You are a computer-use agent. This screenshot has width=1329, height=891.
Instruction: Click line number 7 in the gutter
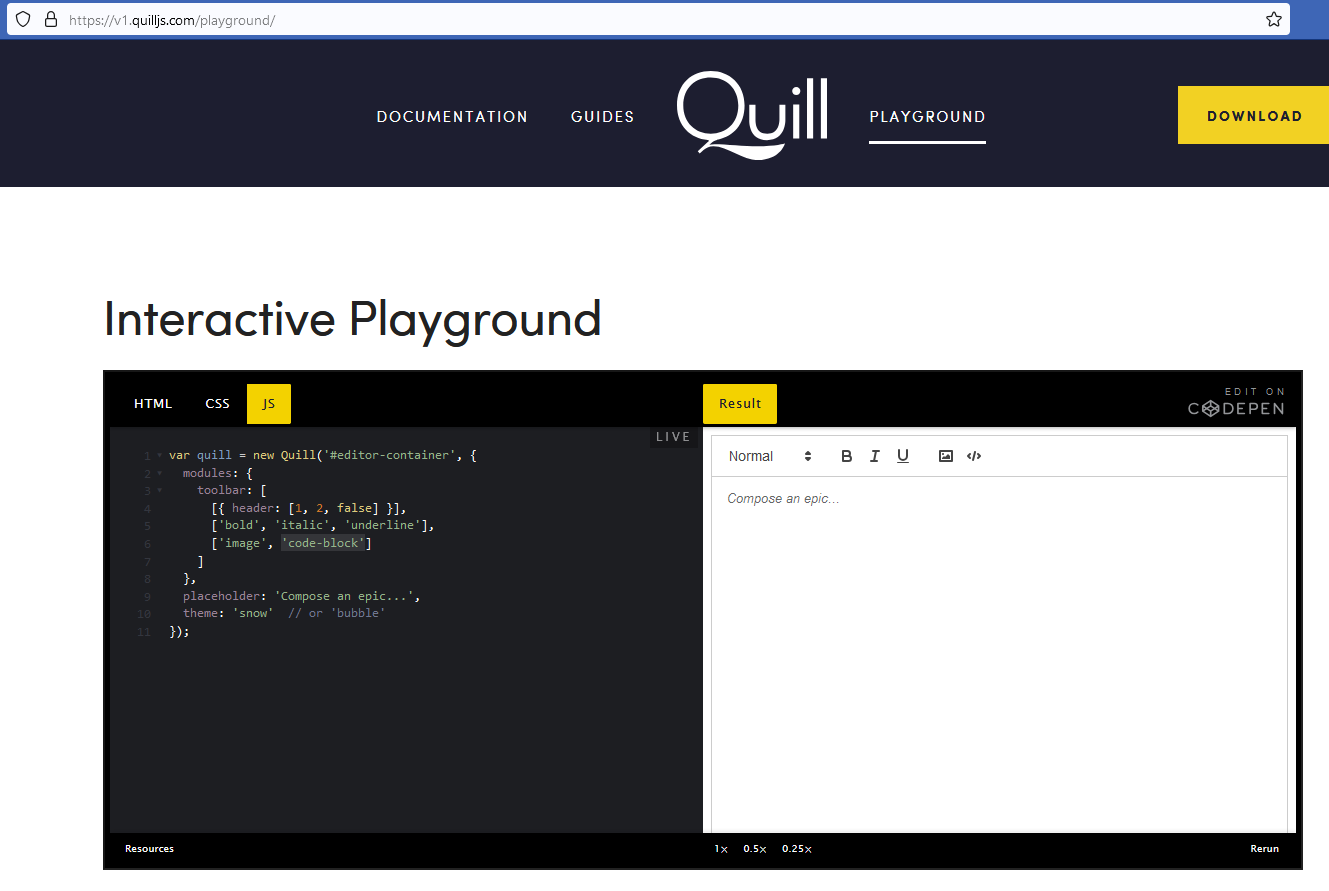pyautogui.click(x=147, y=562)
